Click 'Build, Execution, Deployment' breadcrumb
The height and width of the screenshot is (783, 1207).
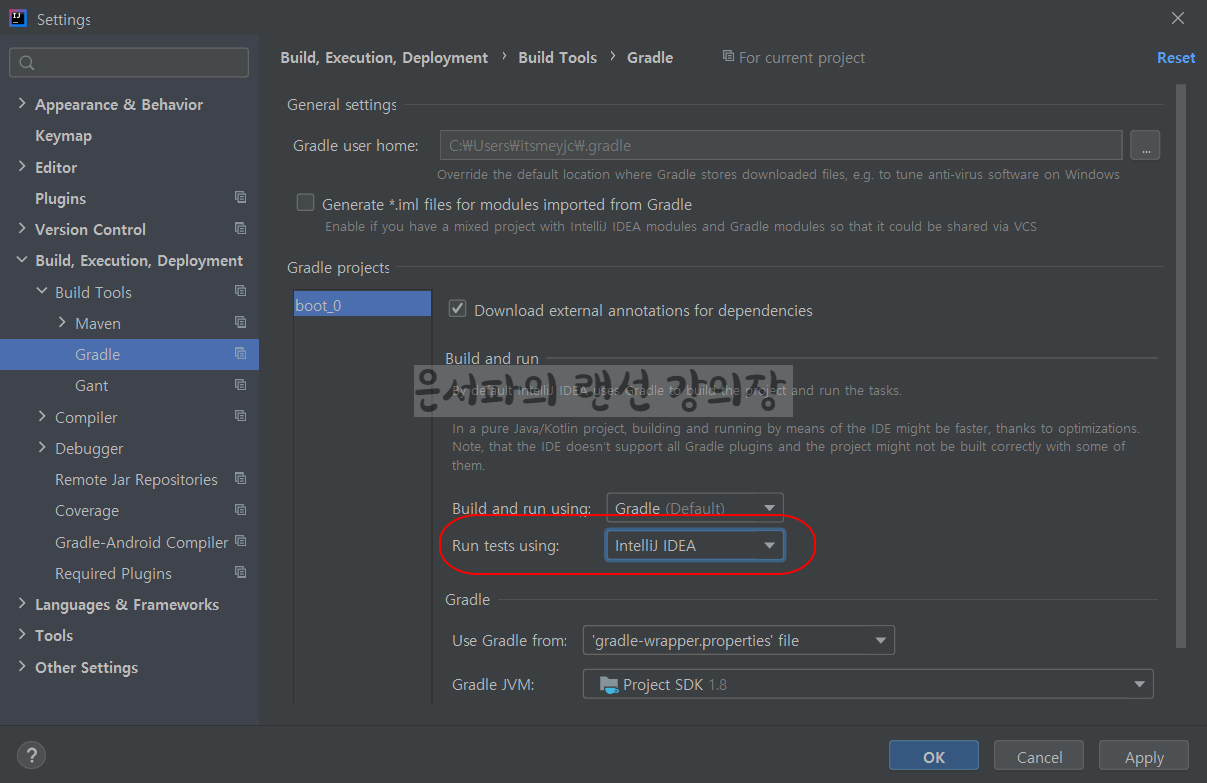coord(384,57)
